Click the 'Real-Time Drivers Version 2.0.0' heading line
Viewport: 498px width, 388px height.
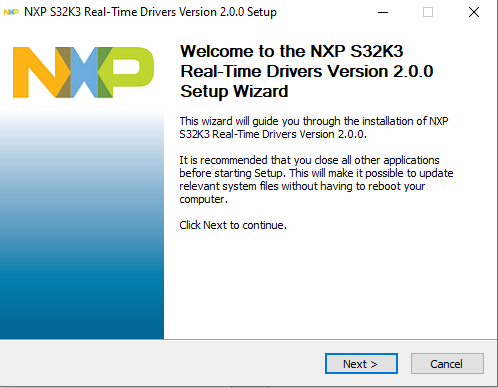(x=307, y=71)
